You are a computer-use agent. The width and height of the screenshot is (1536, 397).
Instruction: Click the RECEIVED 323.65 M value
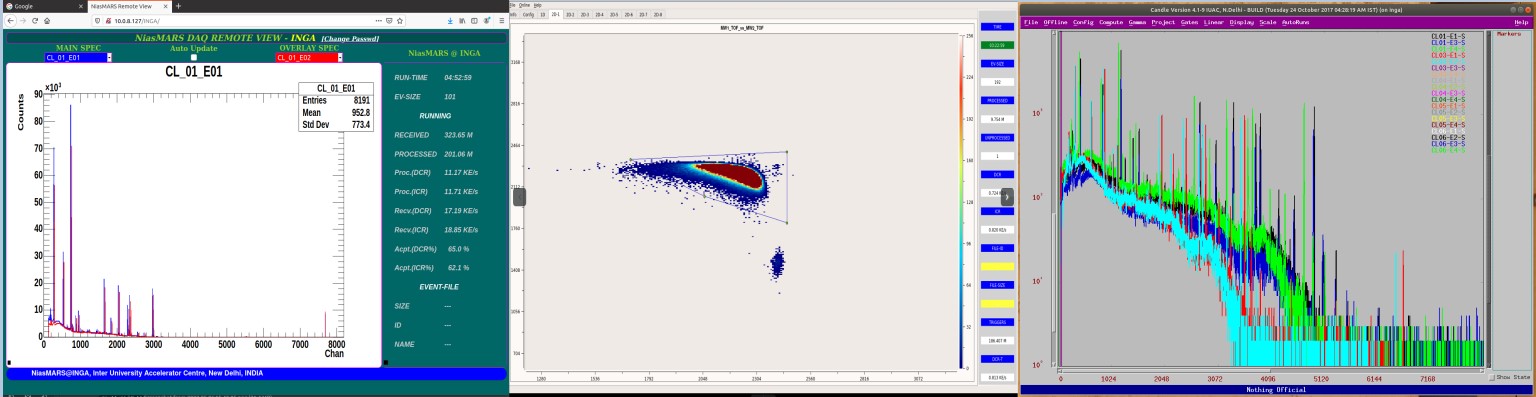459,134
